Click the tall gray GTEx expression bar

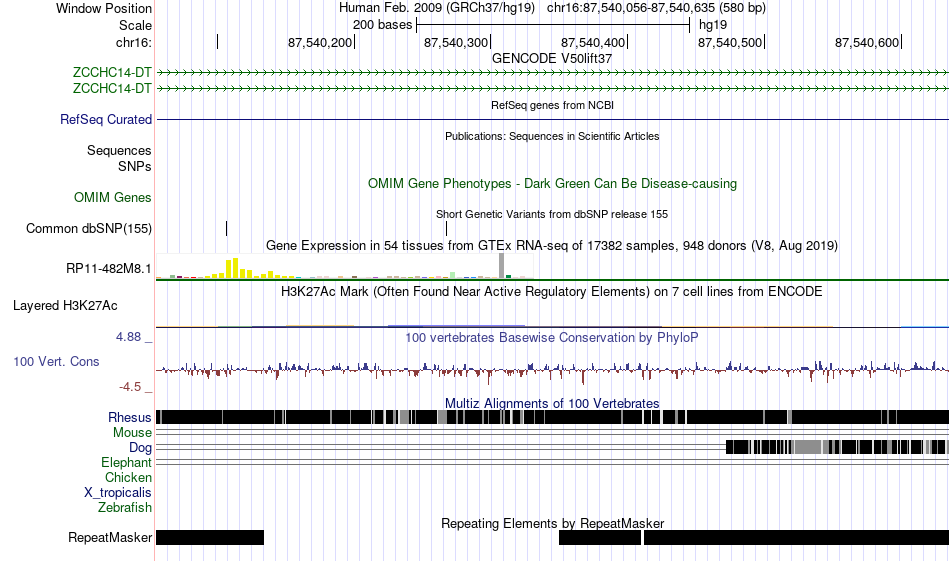tap(501, 266)
